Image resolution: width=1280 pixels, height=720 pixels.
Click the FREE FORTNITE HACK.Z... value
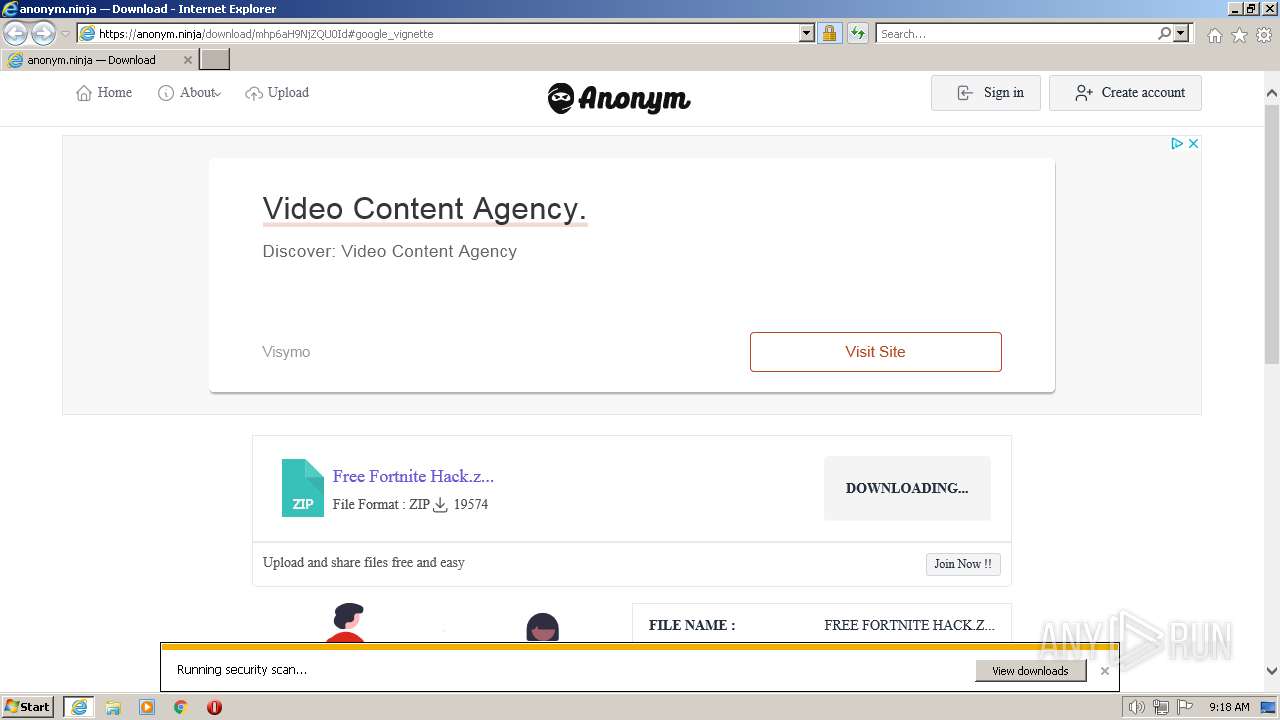point(910,625)
